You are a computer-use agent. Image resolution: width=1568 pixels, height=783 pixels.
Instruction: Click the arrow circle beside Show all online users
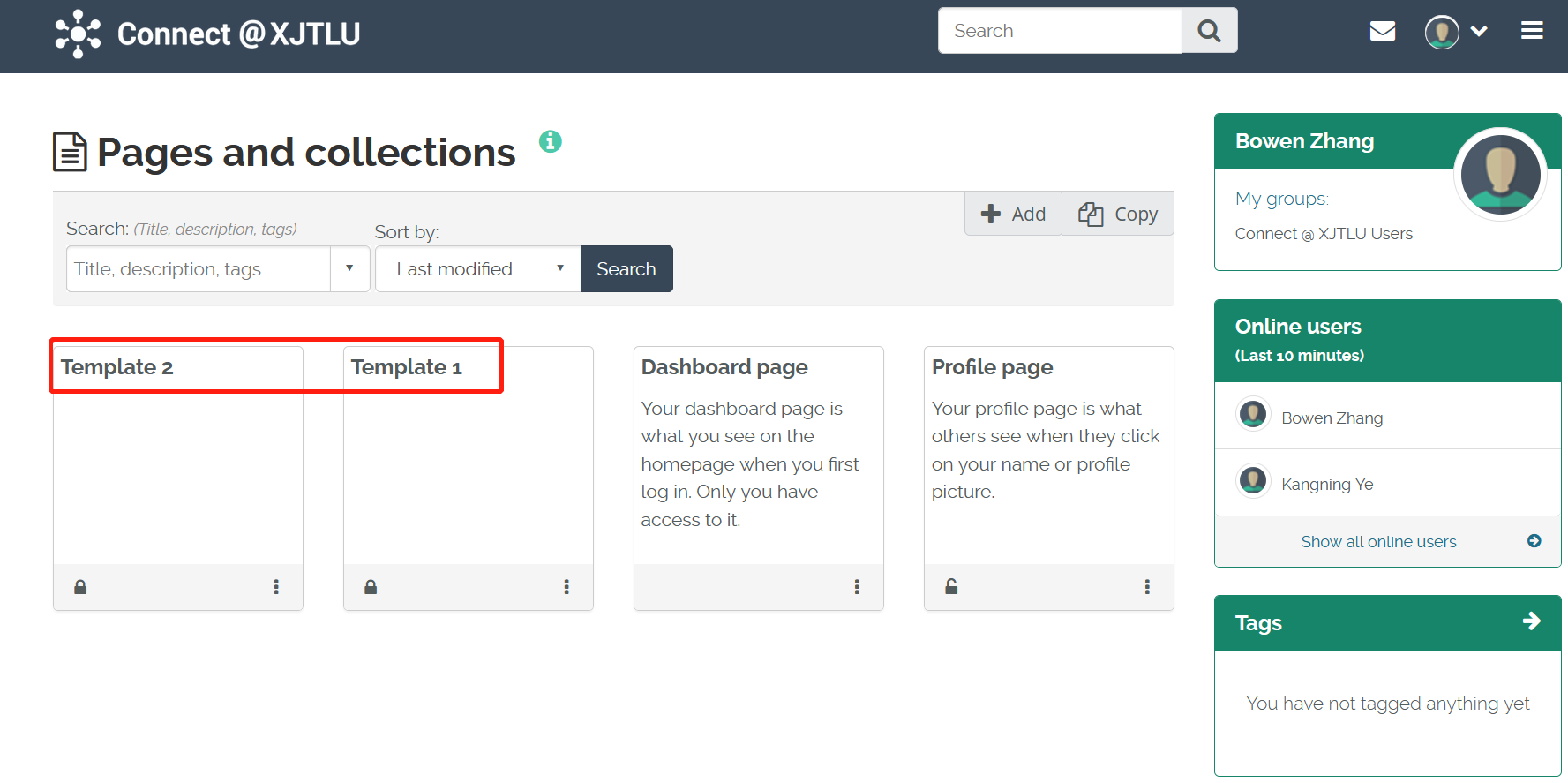pos(1534,541)
